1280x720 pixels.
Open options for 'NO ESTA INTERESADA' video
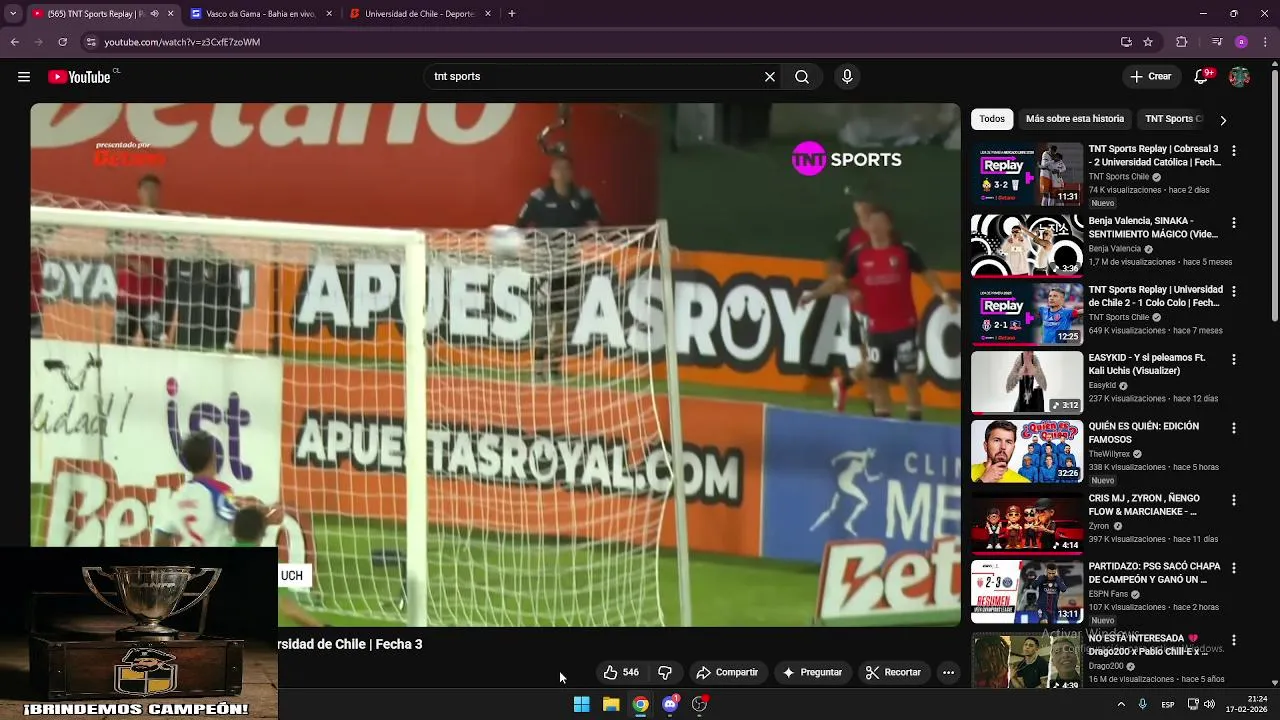coord(1233,640)
